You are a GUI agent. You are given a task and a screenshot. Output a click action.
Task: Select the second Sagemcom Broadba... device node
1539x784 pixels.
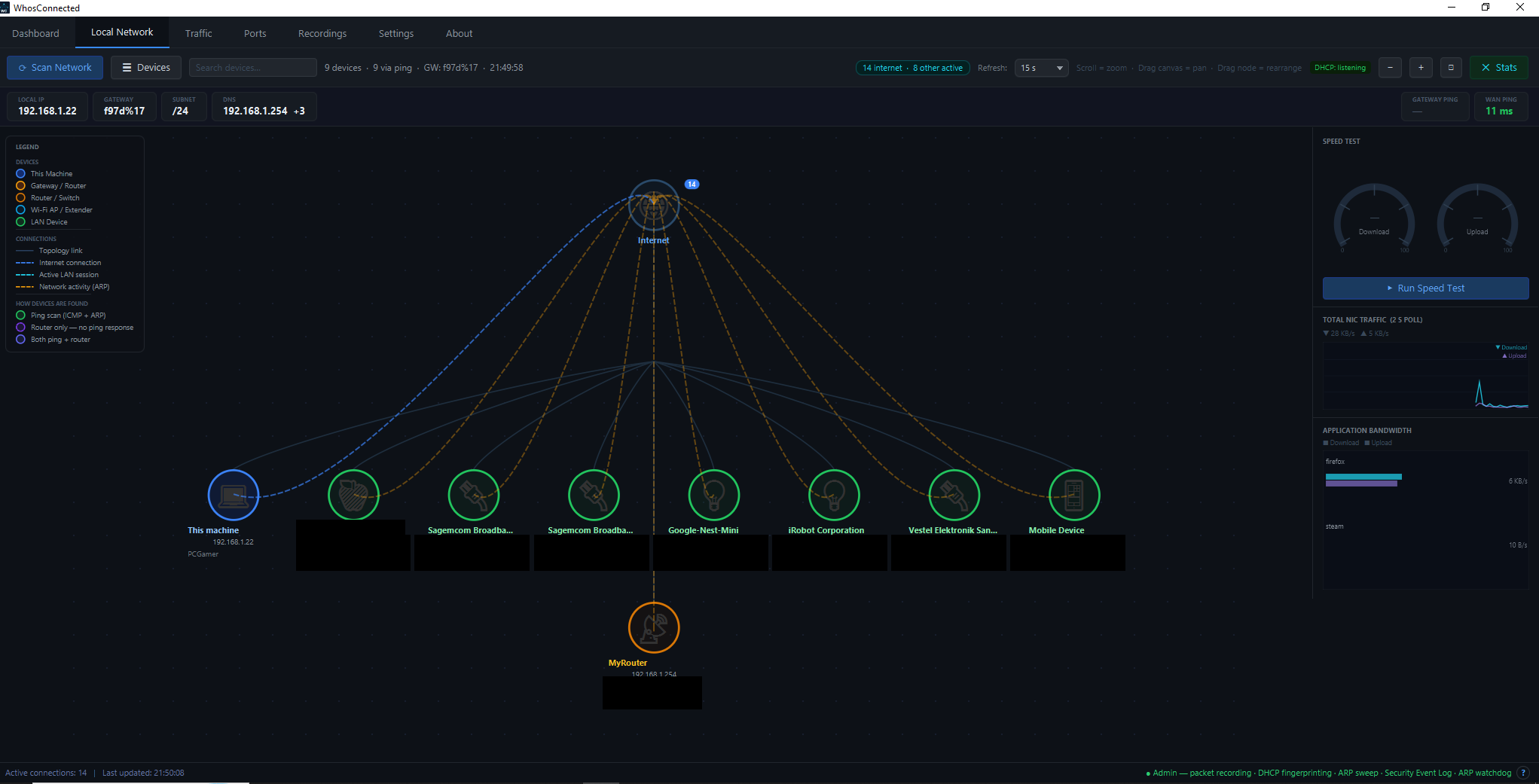(594, 495)
